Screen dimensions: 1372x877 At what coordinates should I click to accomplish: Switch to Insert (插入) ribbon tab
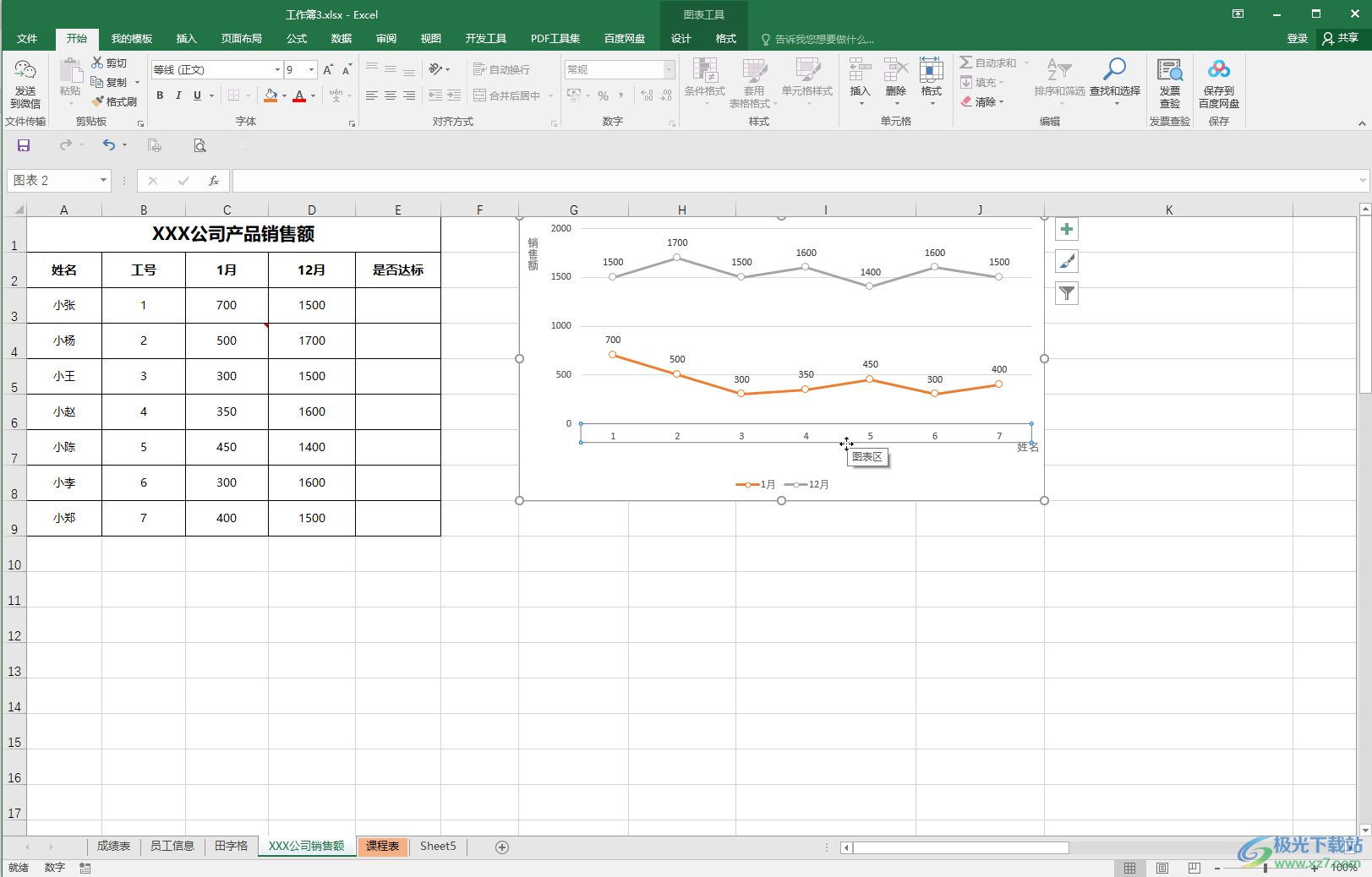click(186, 39)
